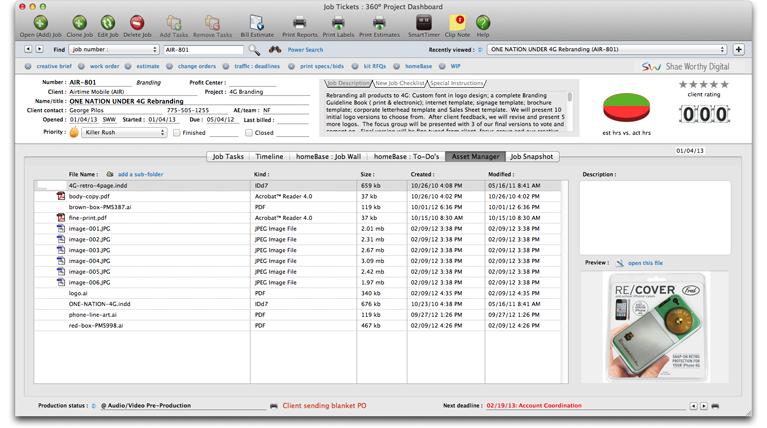The width and height of the screenshot is (767, 428).
Task: Open the Bill Estimate tool
Action: click(256, 22)
